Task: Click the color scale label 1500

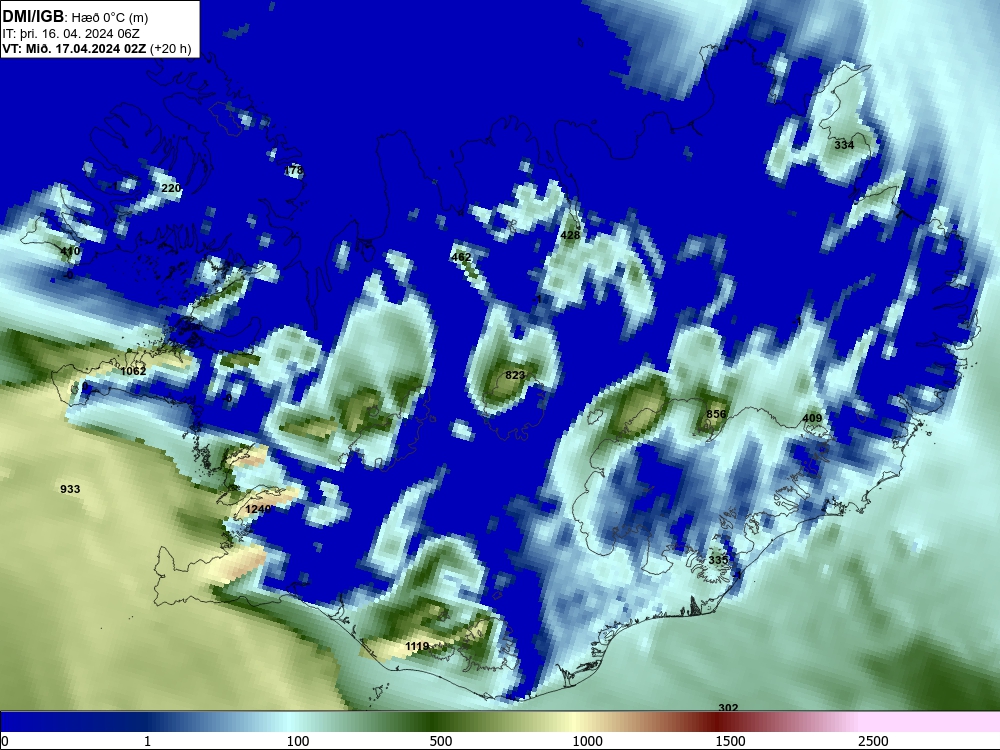Action: coord(730,741)
